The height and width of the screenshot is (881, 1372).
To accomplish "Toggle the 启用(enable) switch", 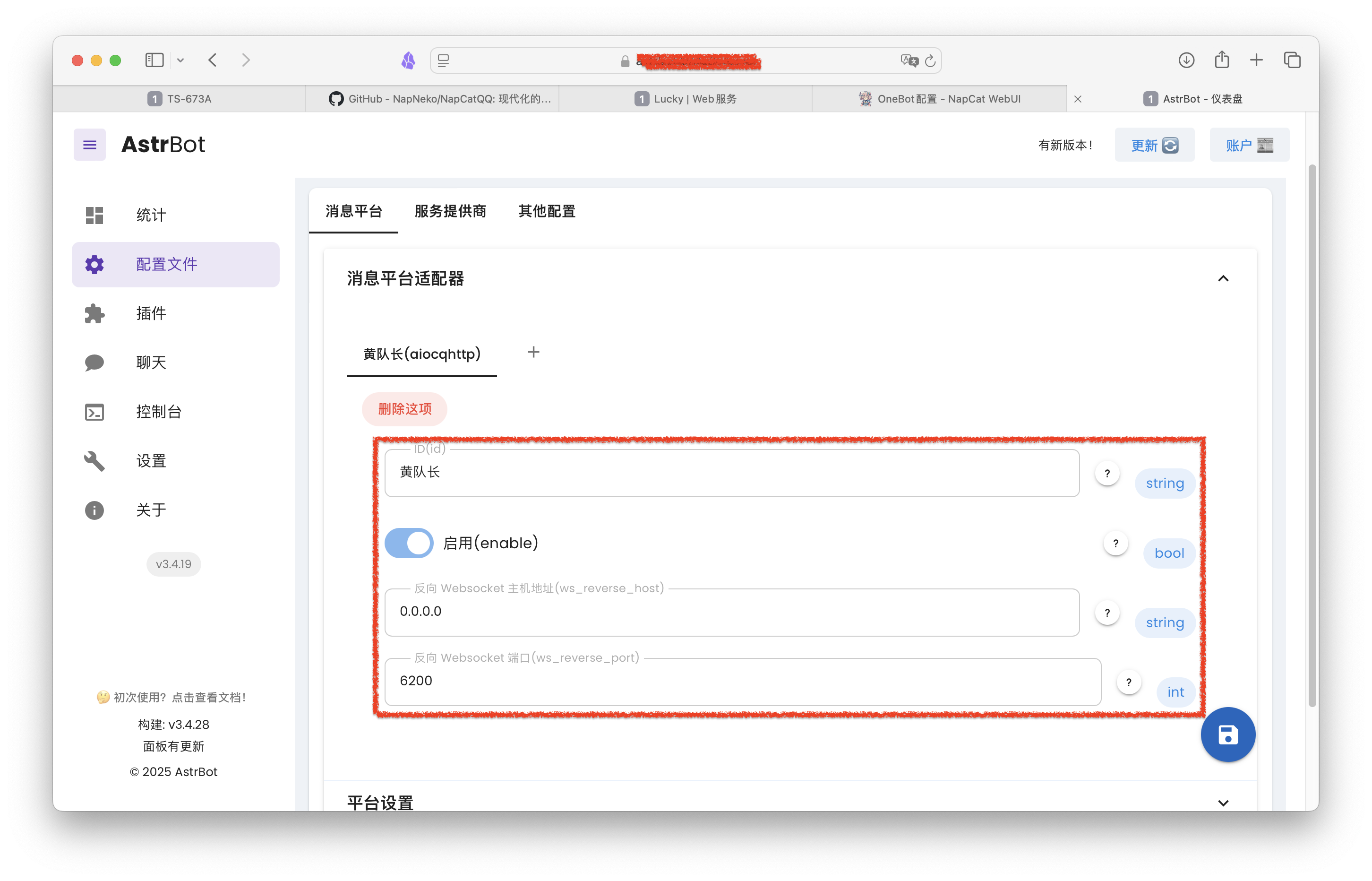I will pyautogui.click(x=409, y=543).
